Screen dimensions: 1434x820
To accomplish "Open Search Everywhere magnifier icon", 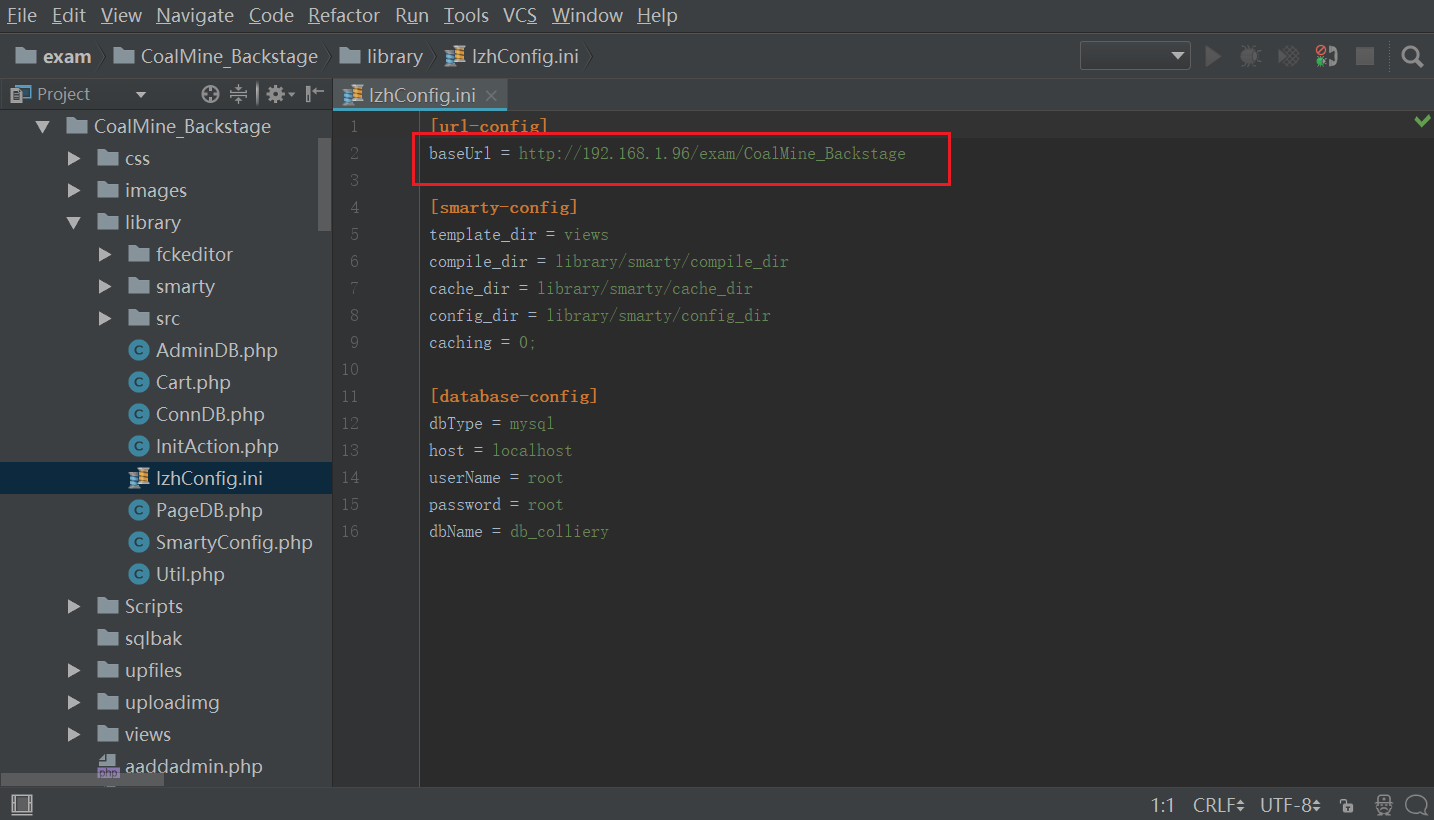I will 1412,56.
